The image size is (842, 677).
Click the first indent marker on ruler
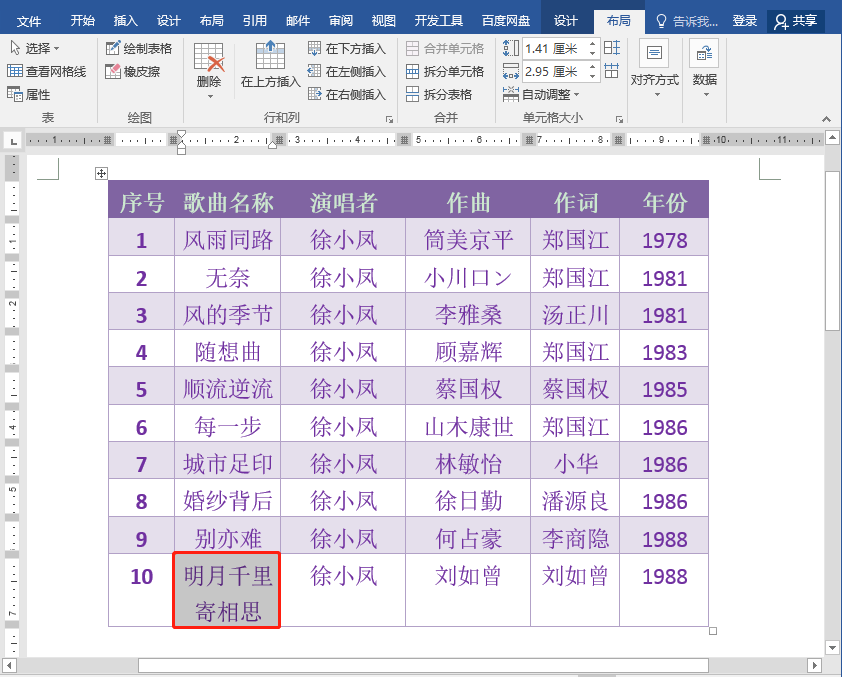(x=182, y=134)
